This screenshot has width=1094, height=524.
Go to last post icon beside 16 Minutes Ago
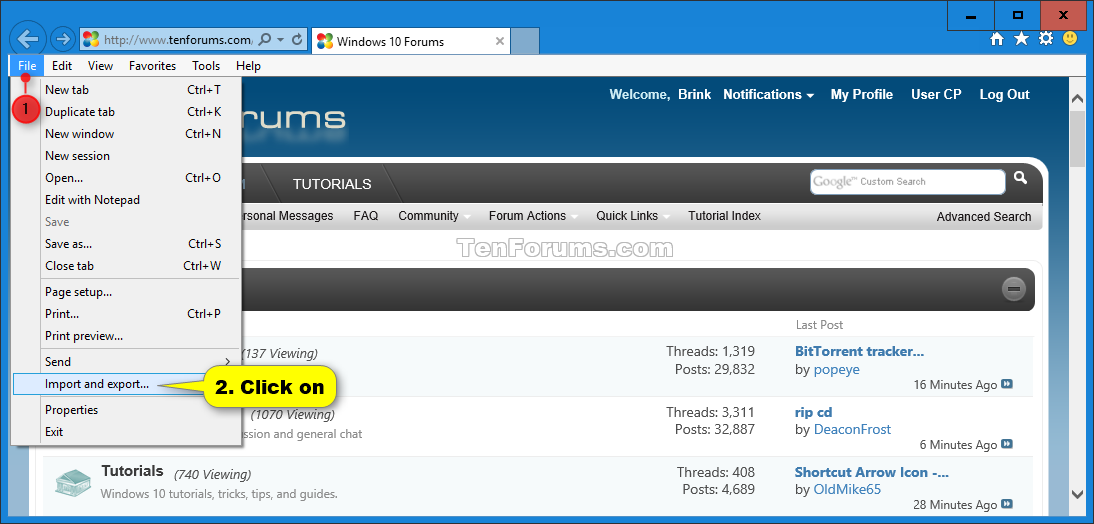[x=1007, y=384]
